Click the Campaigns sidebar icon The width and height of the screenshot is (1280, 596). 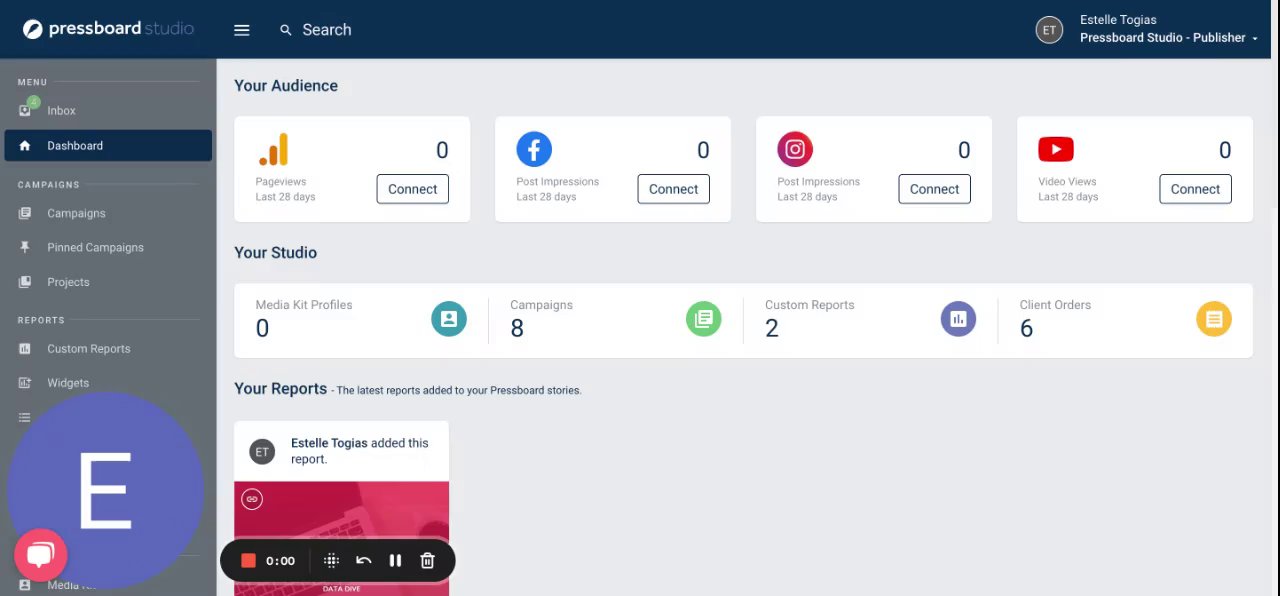(25, 213)
